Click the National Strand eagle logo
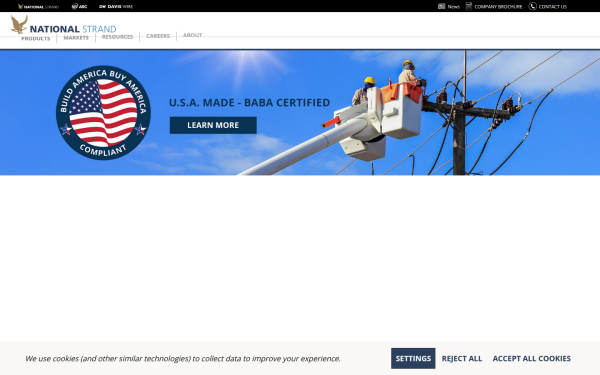Image resolution: width=600 pixels, height=375 pixels. tap(19, 24)
